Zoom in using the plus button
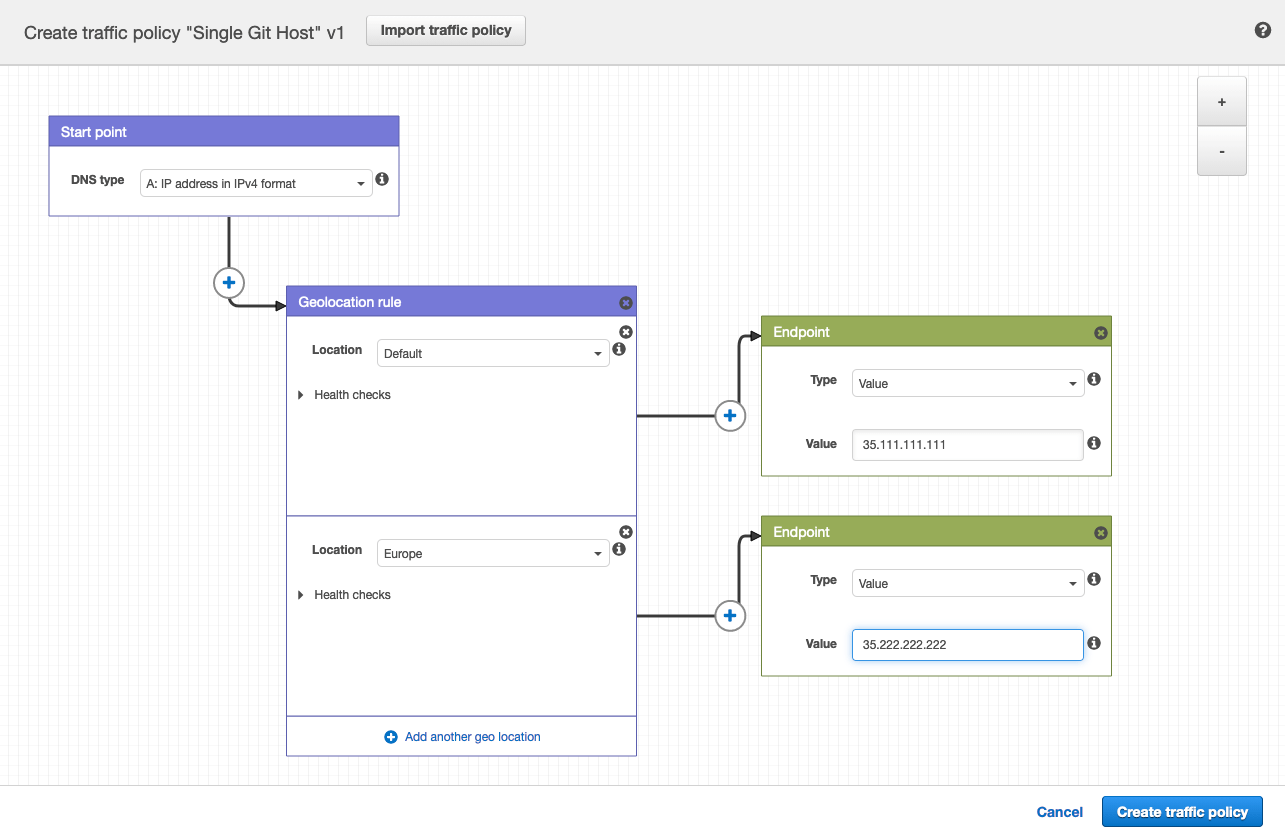Viewport: 1285px width, 838px height. [x=1221, y=101]
